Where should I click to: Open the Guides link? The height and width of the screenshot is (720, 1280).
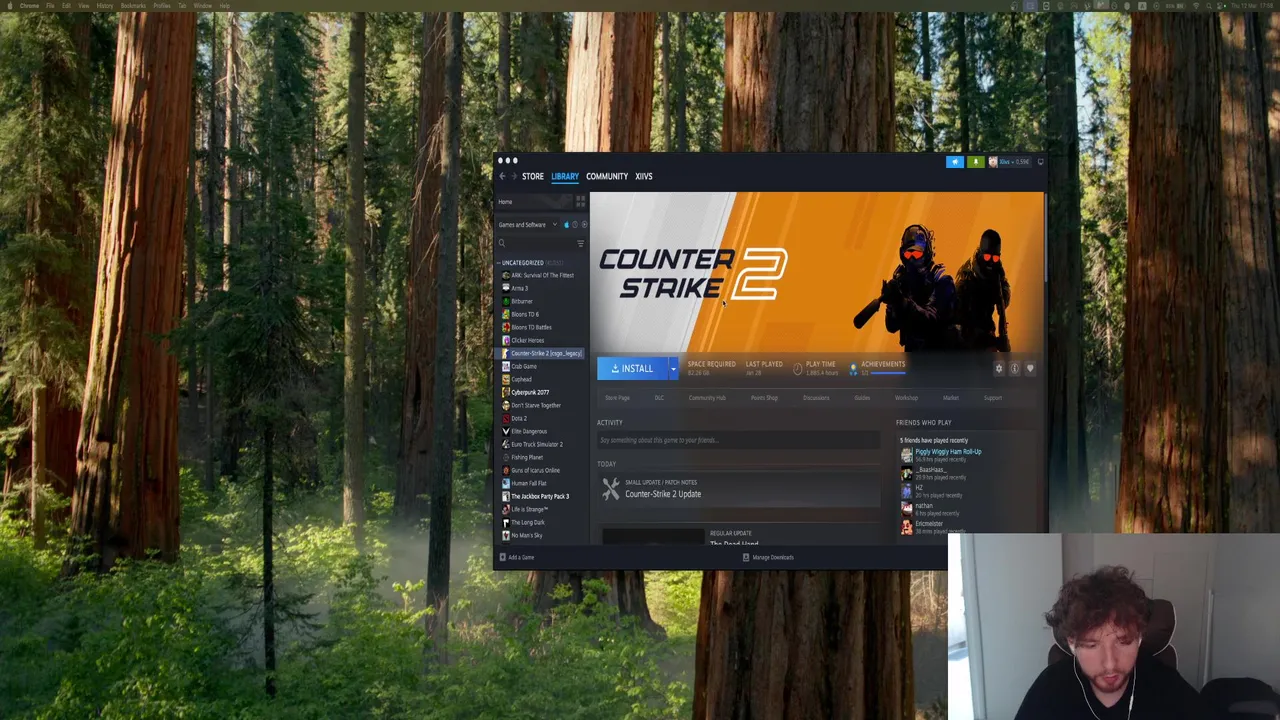tap(862, 398)
